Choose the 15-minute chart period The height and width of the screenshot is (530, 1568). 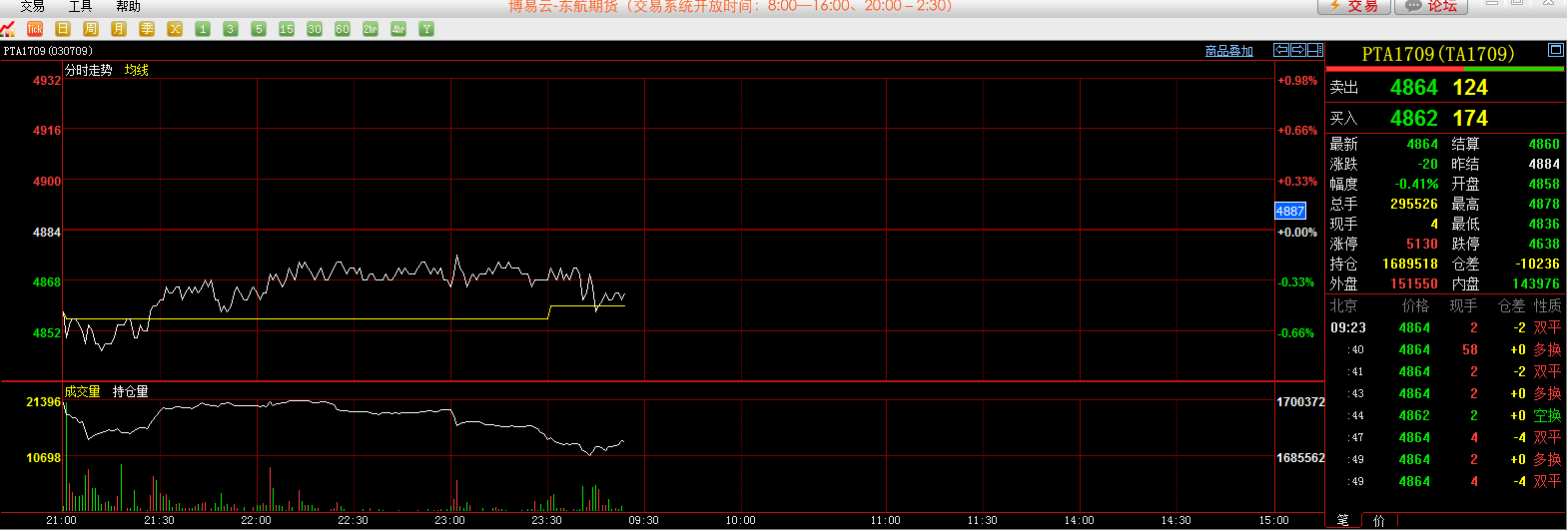click(x=287, y=29)
